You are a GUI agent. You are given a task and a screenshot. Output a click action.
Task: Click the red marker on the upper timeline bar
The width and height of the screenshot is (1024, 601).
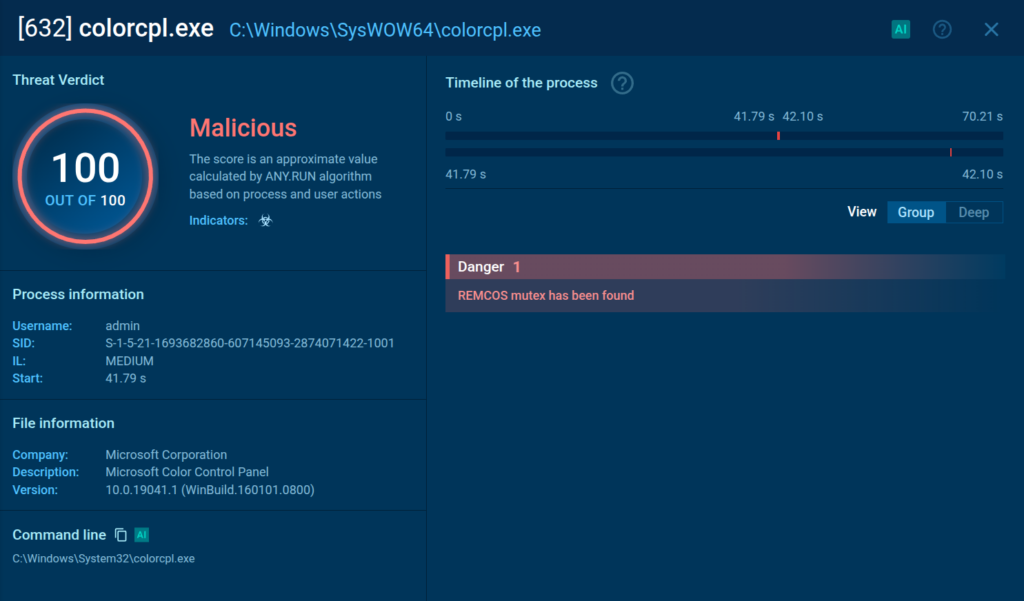778,135
